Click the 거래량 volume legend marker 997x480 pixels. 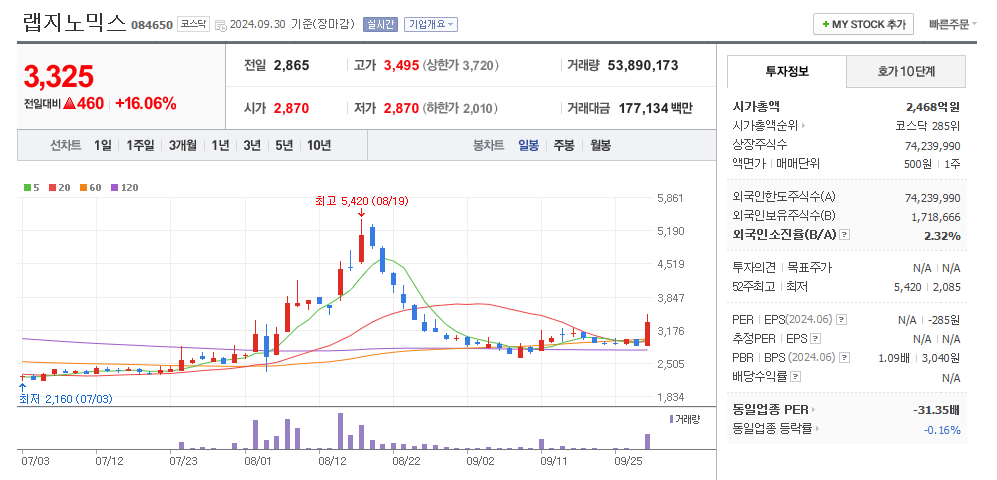[684, 418]
